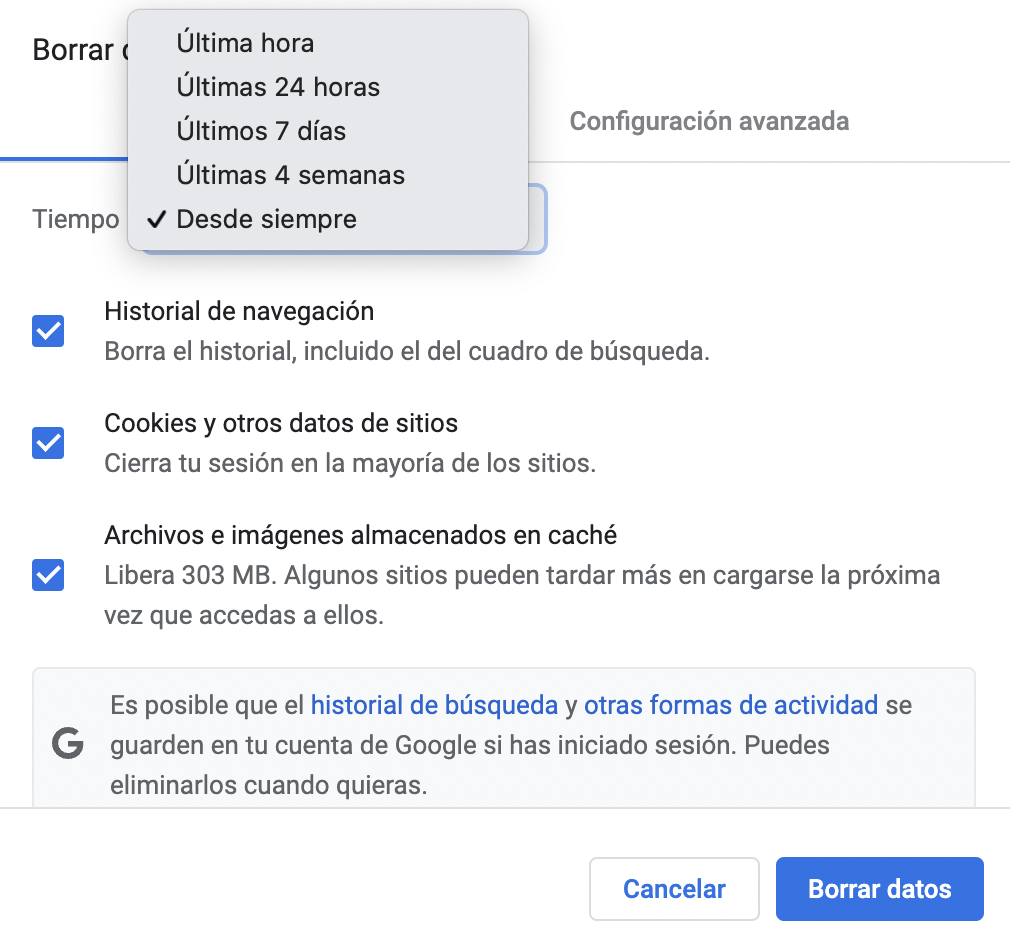Choose Última hora from the time list
Image resolution: width=1010 pixels, height=938 pixels.
[245, 43]
